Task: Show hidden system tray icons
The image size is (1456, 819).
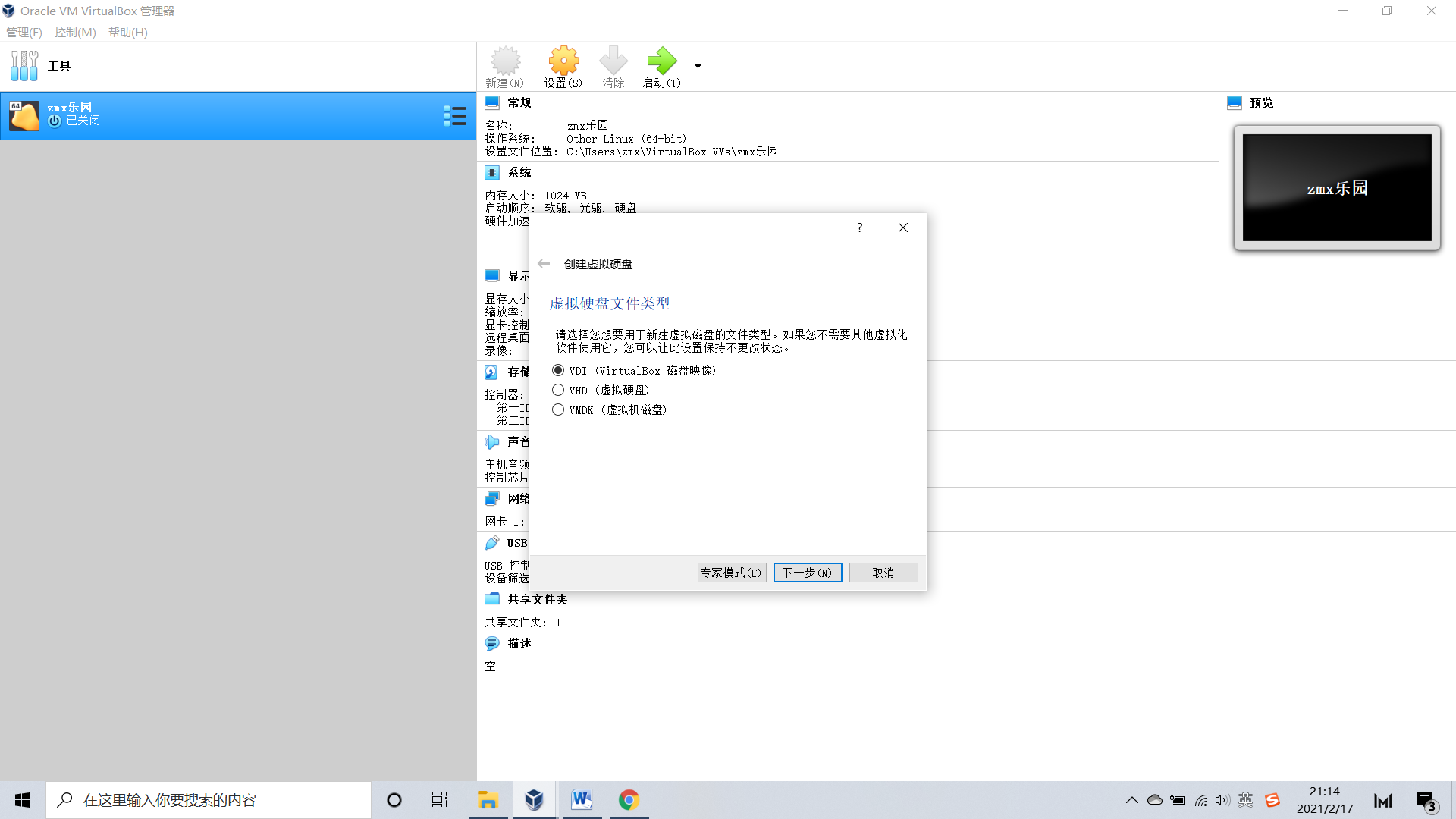Action: pos(1131,800)
